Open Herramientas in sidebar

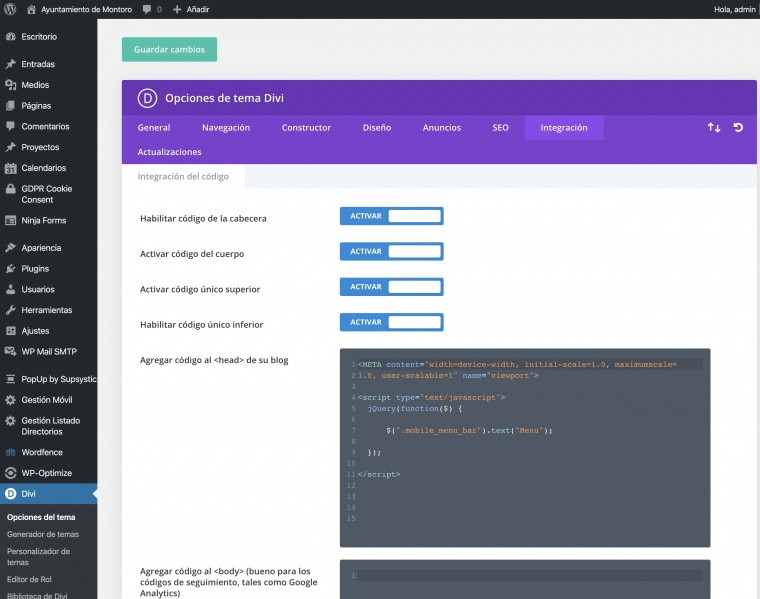(46, 310)
